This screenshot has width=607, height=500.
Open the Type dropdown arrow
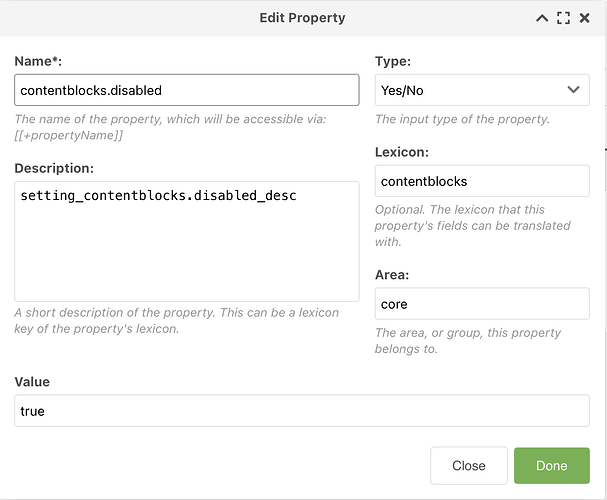pyautogui.click(x=573, y=90)
